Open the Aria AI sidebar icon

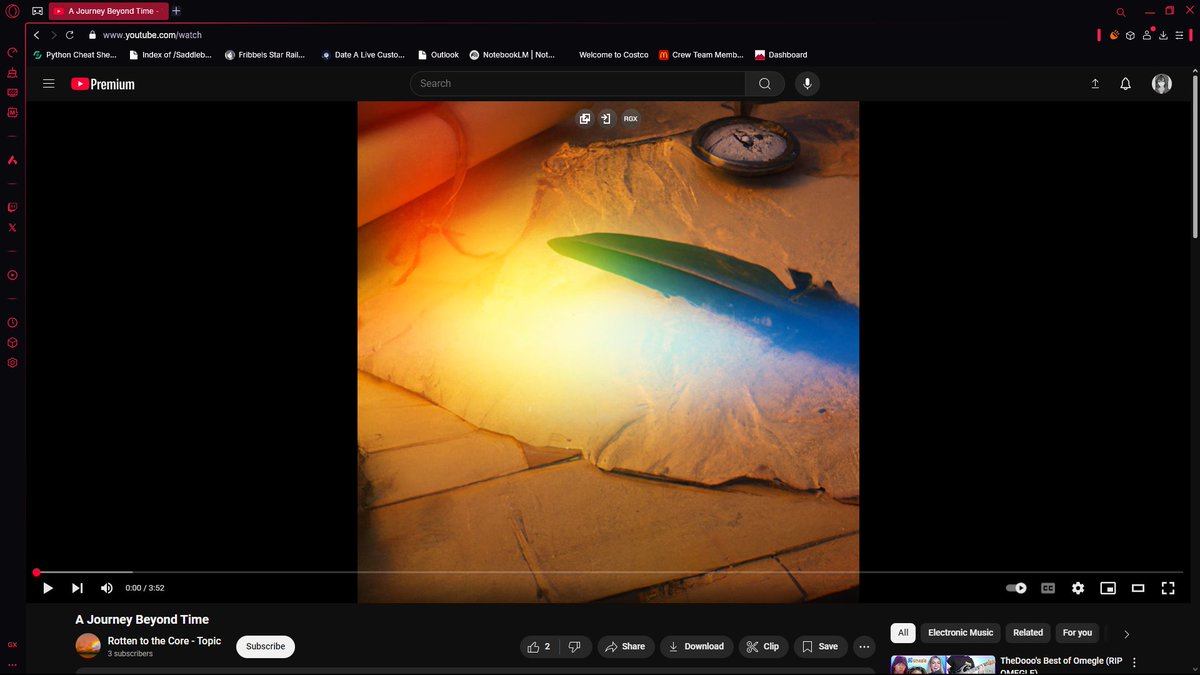[x=12, y=160]
